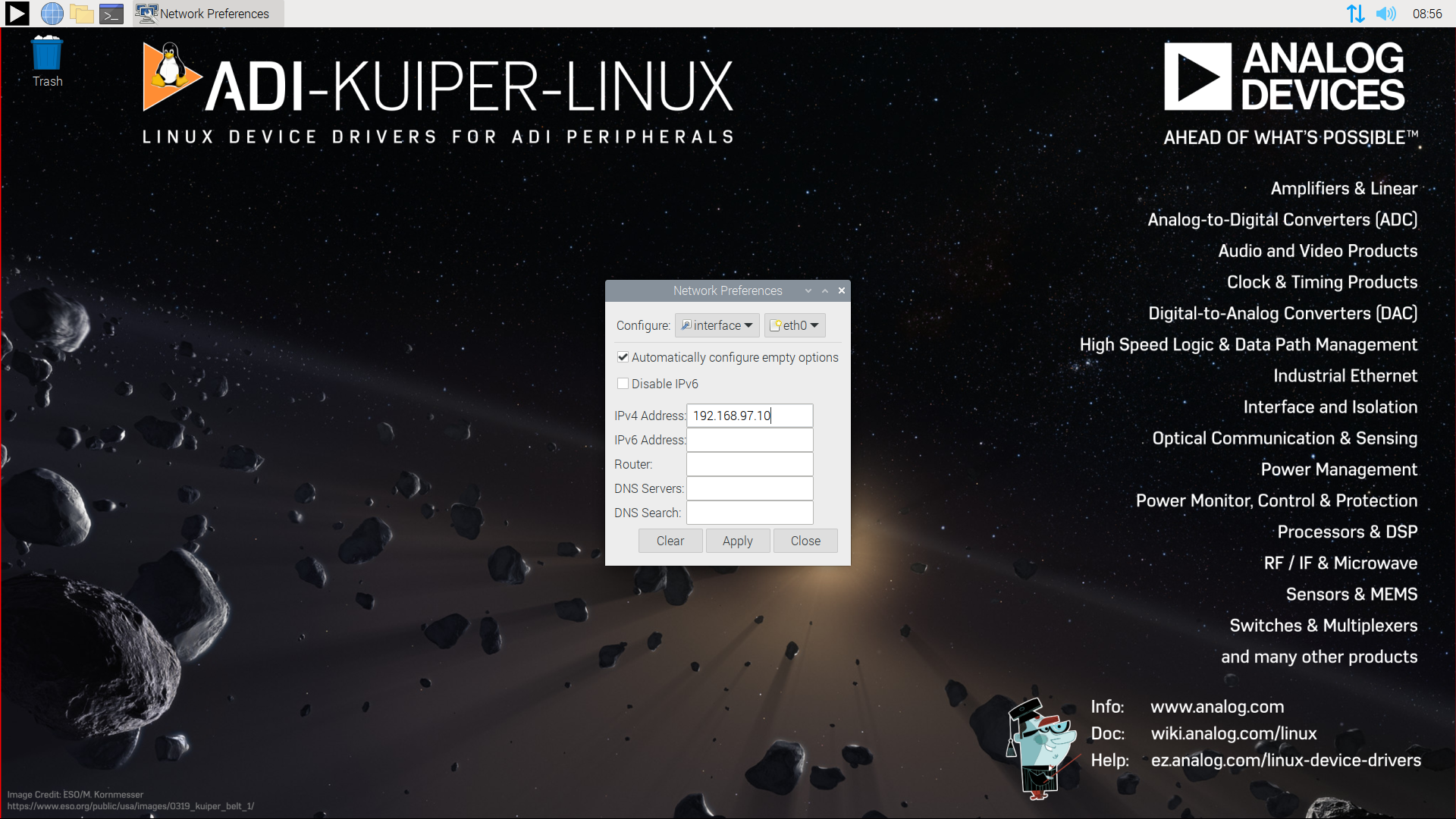Focus the Router input field

point(749,464)
